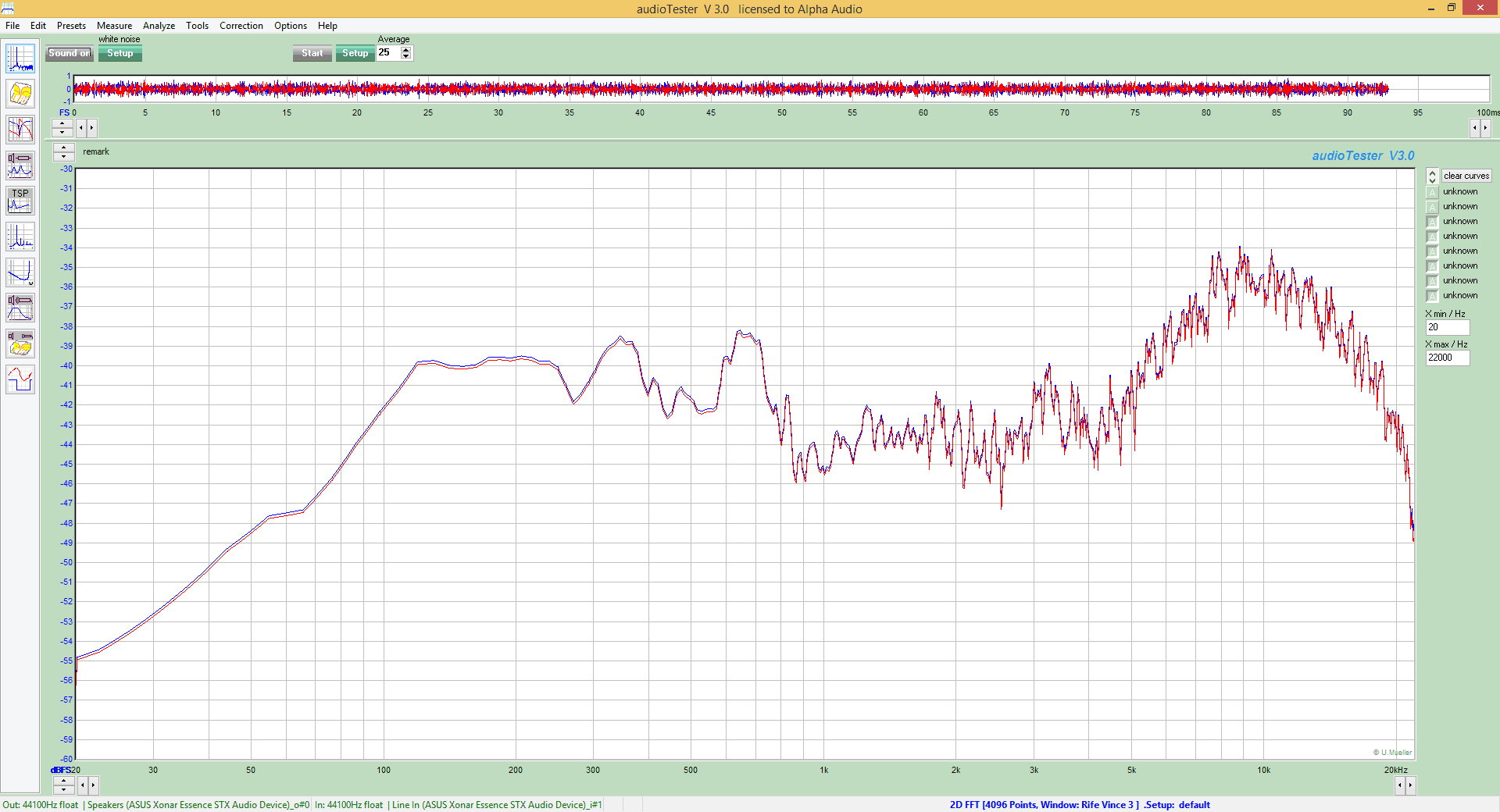Select the 2D FFT spectrum analyzer mode icon
This screenshot has width=1500, height=812.
20,59
